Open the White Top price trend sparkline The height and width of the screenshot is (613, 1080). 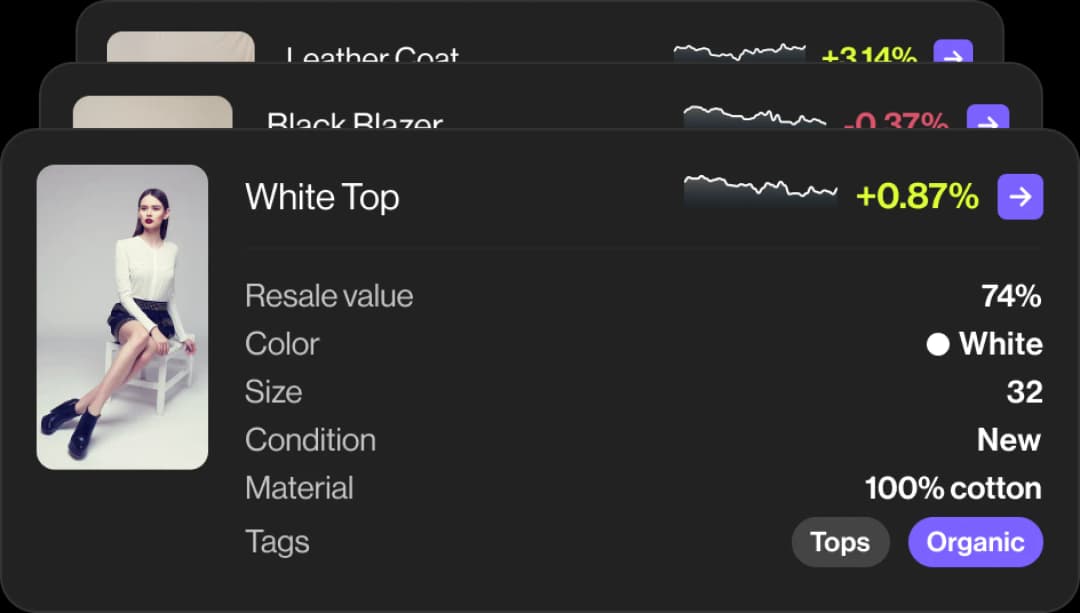760,191
